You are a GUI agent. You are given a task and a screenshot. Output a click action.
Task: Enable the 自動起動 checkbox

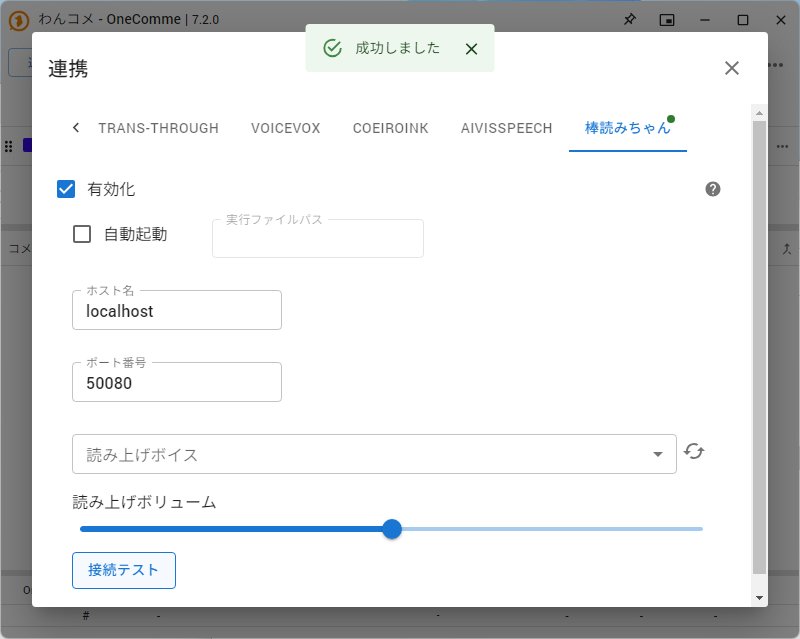(82, 234)
